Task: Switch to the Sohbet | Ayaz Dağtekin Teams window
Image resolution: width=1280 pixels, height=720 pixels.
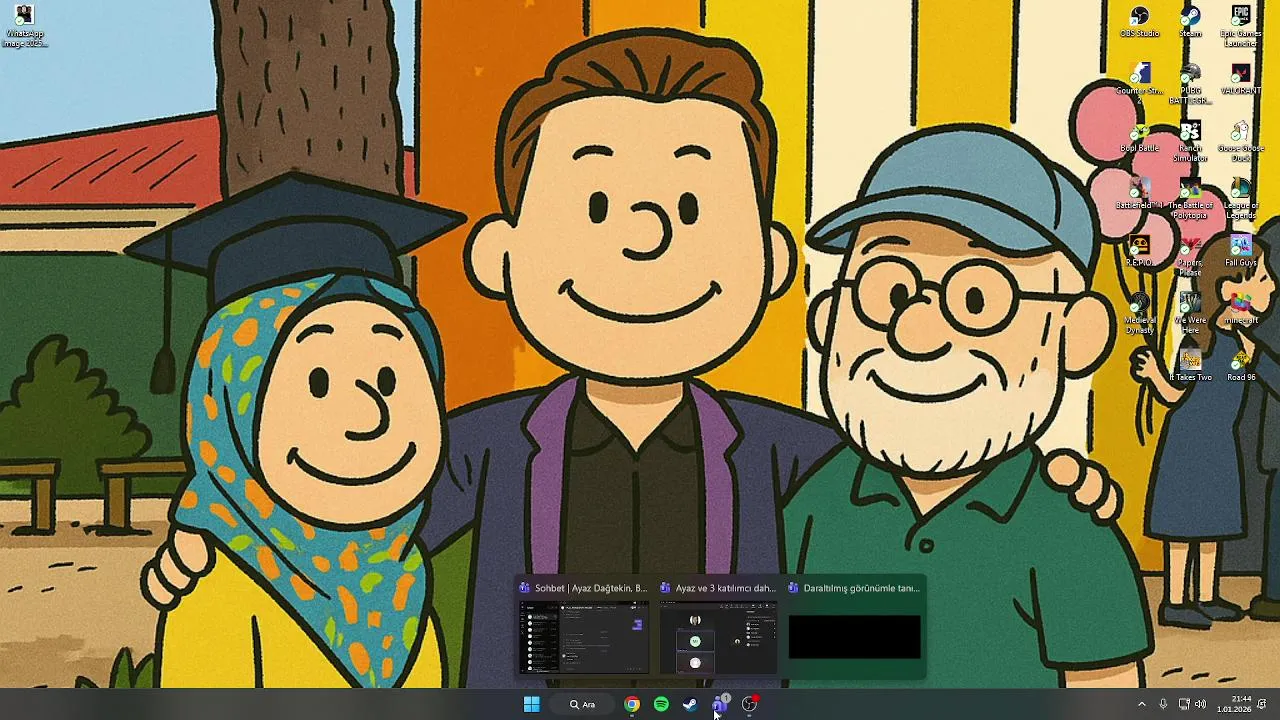Action: [x=583, y=627]
